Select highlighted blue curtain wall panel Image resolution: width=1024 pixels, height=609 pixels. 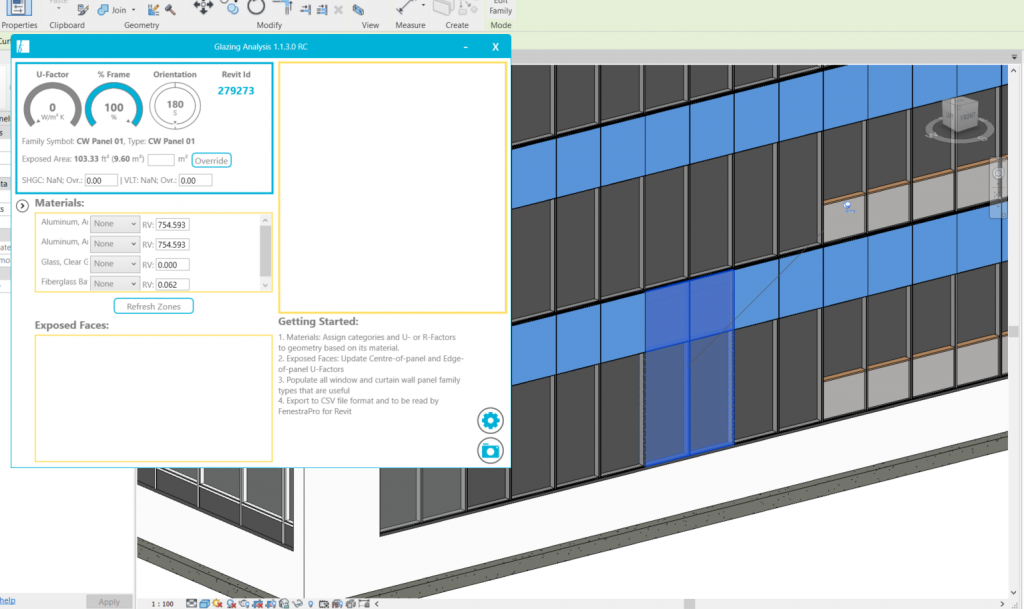[688, 369]
